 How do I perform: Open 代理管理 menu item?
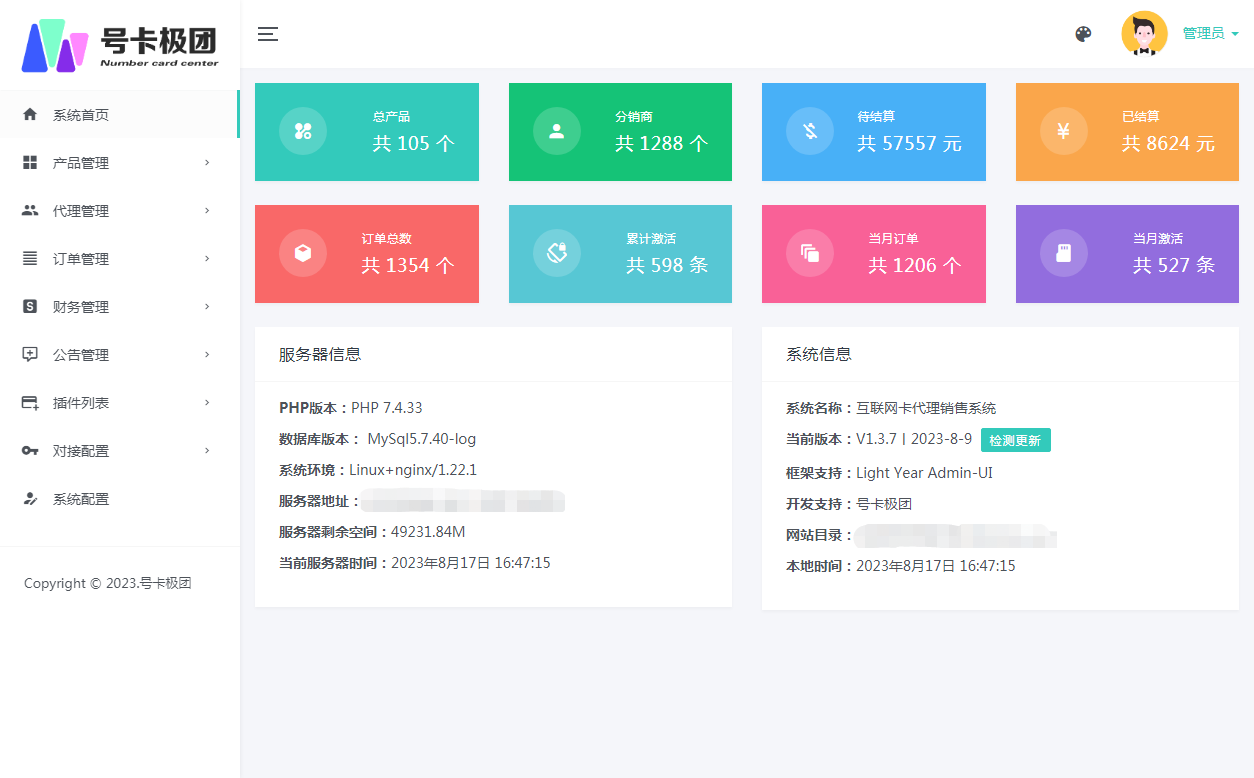119,211
